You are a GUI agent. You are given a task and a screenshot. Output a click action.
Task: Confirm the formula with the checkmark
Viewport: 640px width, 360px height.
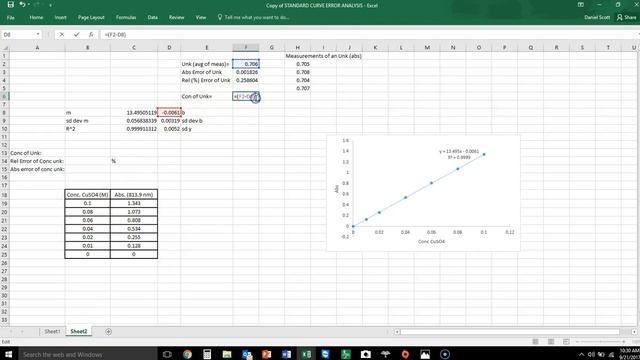(x=76, y=35)
